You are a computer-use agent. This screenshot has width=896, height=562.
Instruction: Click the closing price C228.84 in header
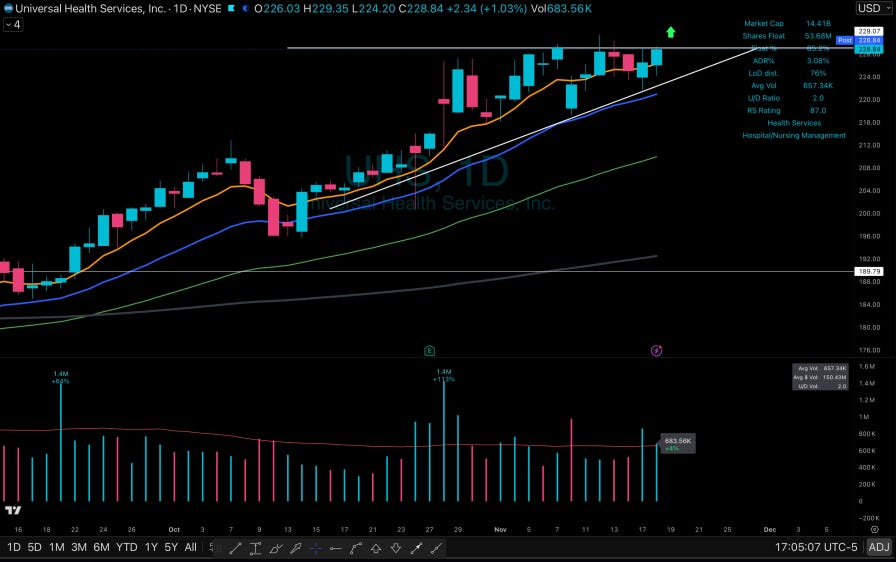(421, 9)
